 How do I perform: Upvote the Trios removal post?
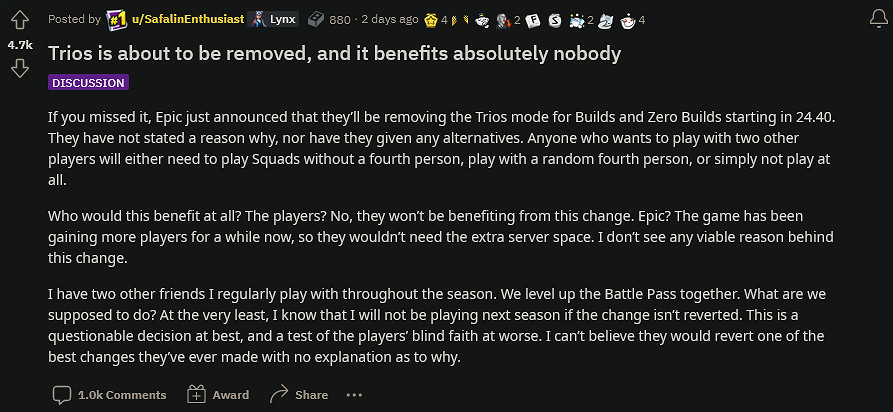[19, 21]
